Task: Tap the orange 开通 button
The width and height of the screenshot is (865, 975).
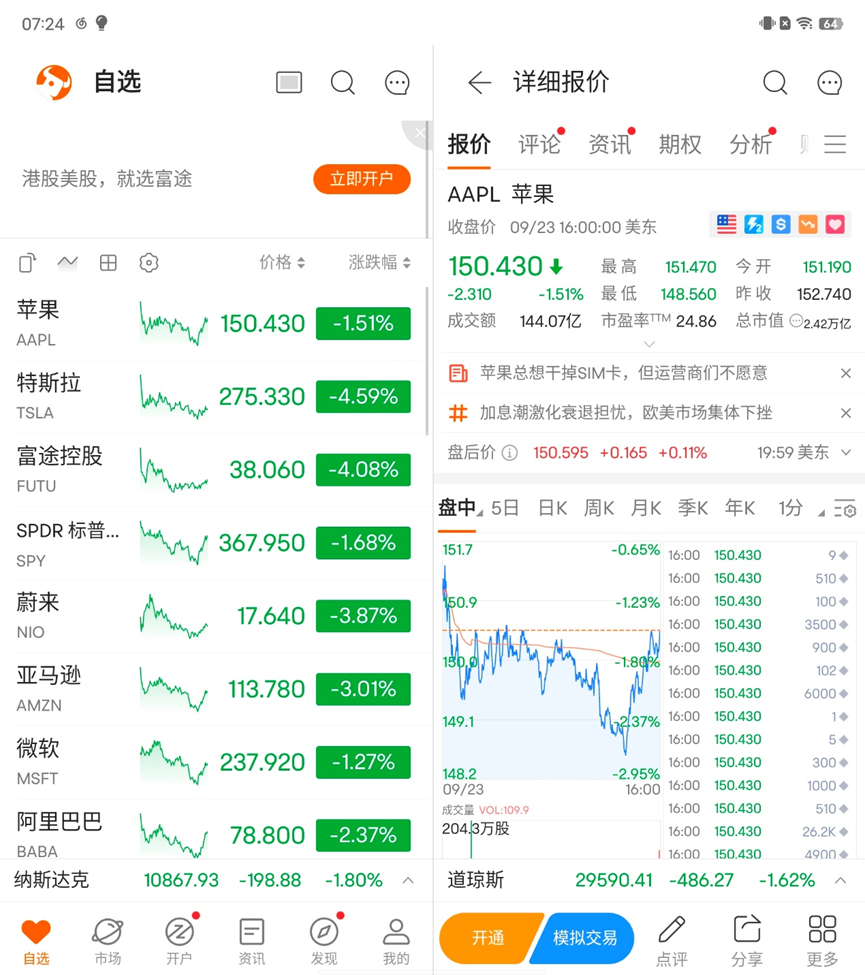Action: [x=489, y=938]
